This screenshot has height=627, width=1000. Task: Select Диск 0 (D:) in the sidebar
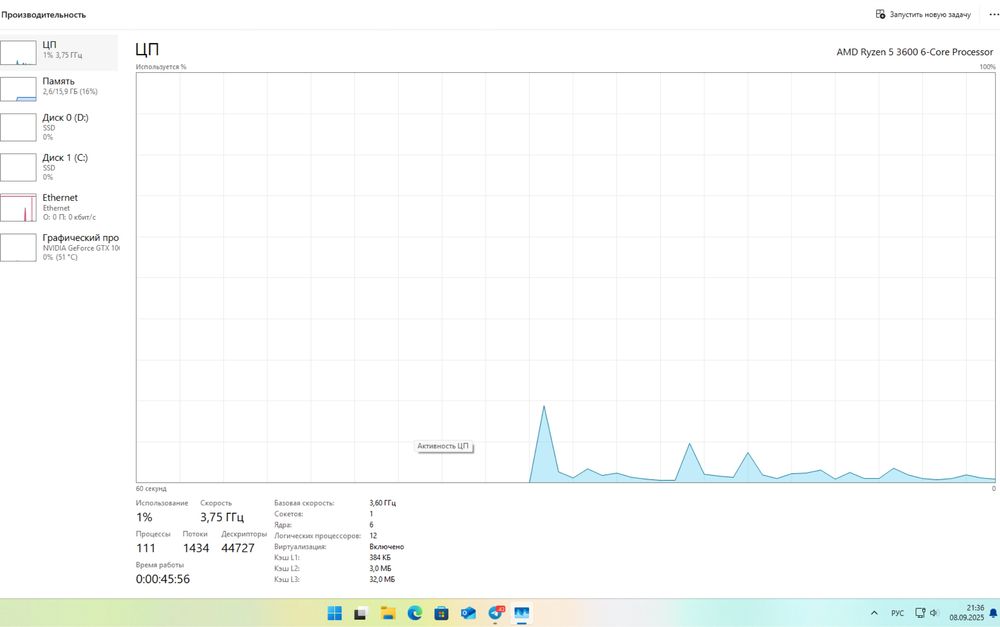tap(59, 127)
